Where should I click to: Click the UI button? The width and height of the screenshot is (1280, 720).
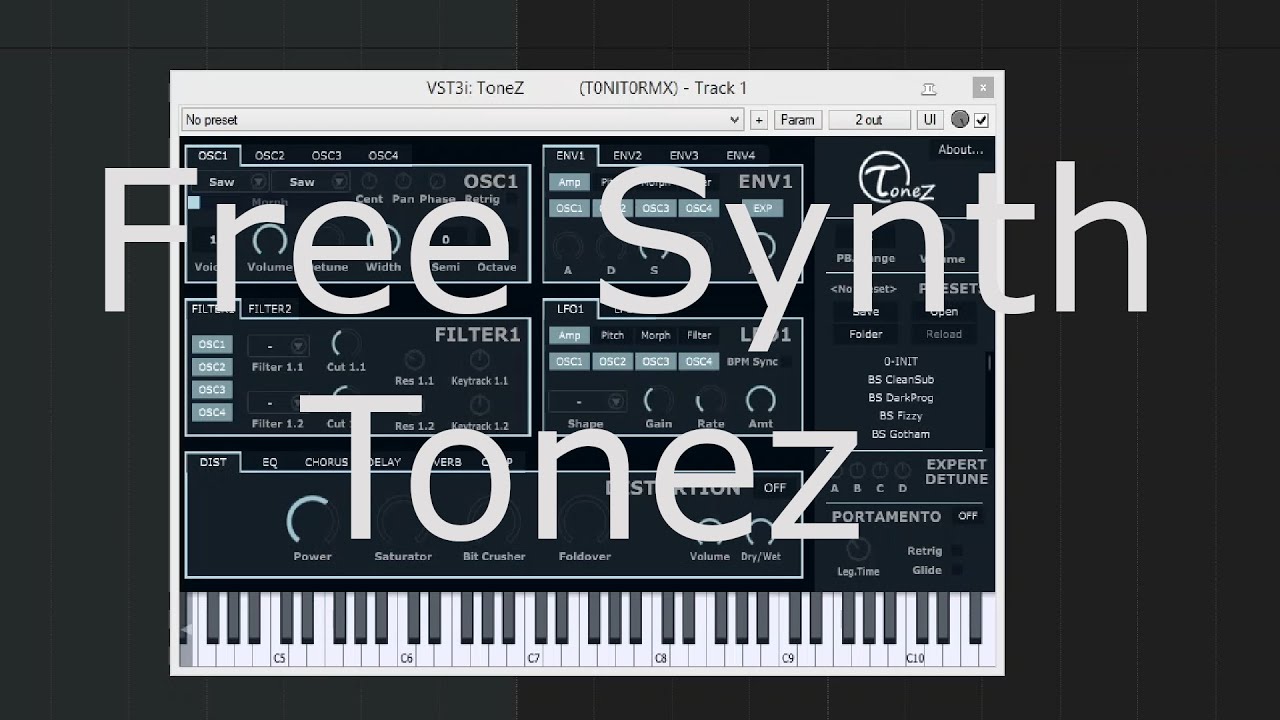click(x=930, y=120)
